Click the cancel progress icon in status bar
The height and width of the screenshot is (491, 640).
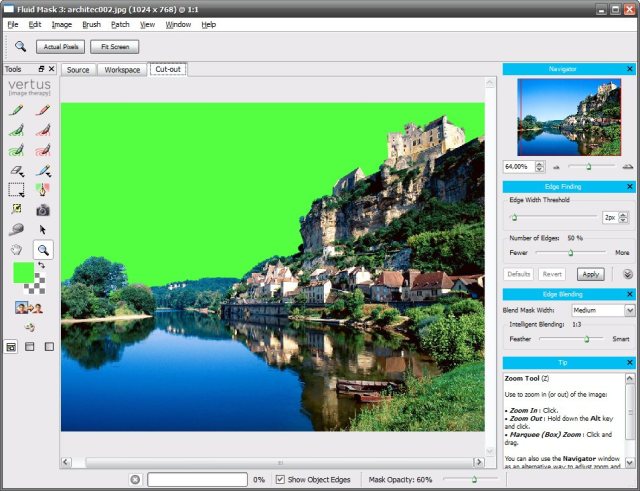point(135,480)
